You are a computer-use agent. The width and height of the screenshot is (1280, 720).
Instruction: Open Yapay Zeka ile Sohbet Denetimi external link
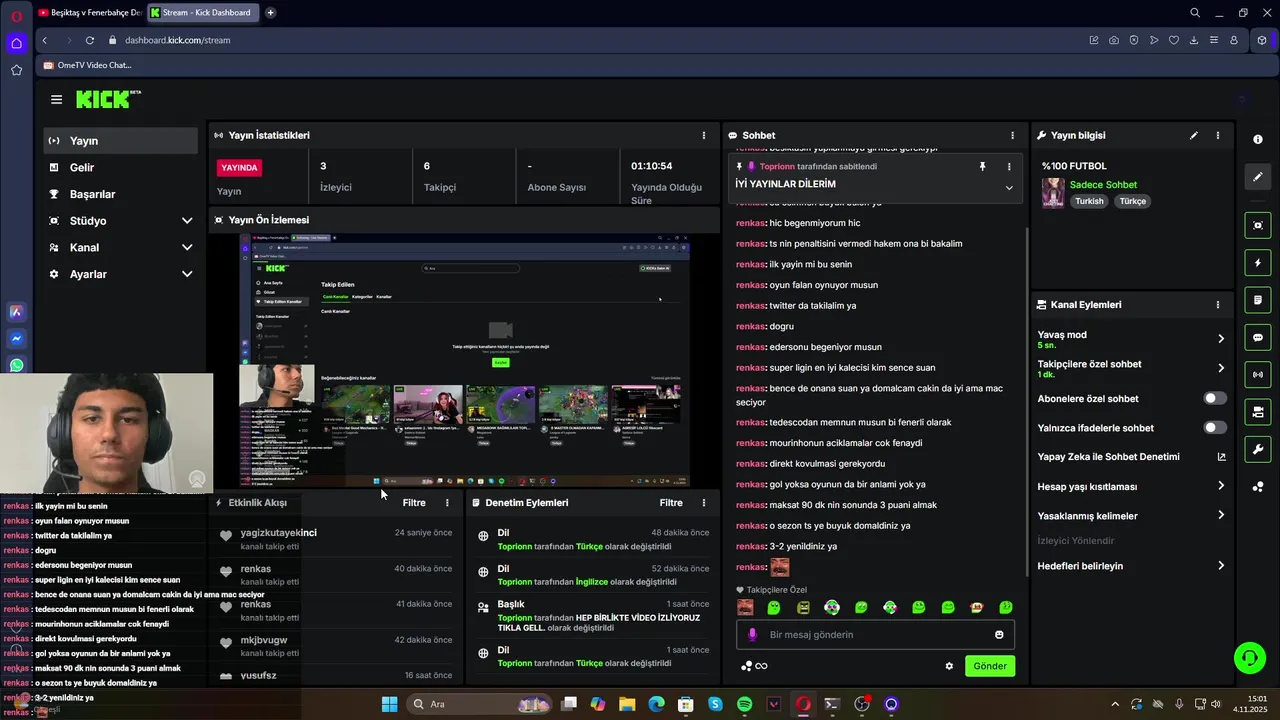coord(1221,457)
